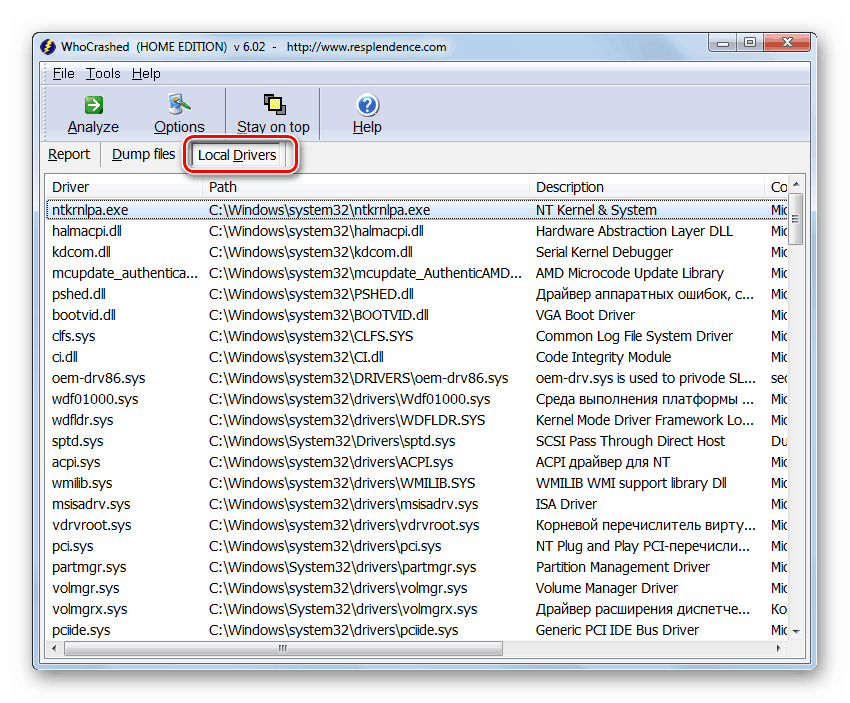
Task: Select the ci.dll driver row
Action: [x=417, y=358]
